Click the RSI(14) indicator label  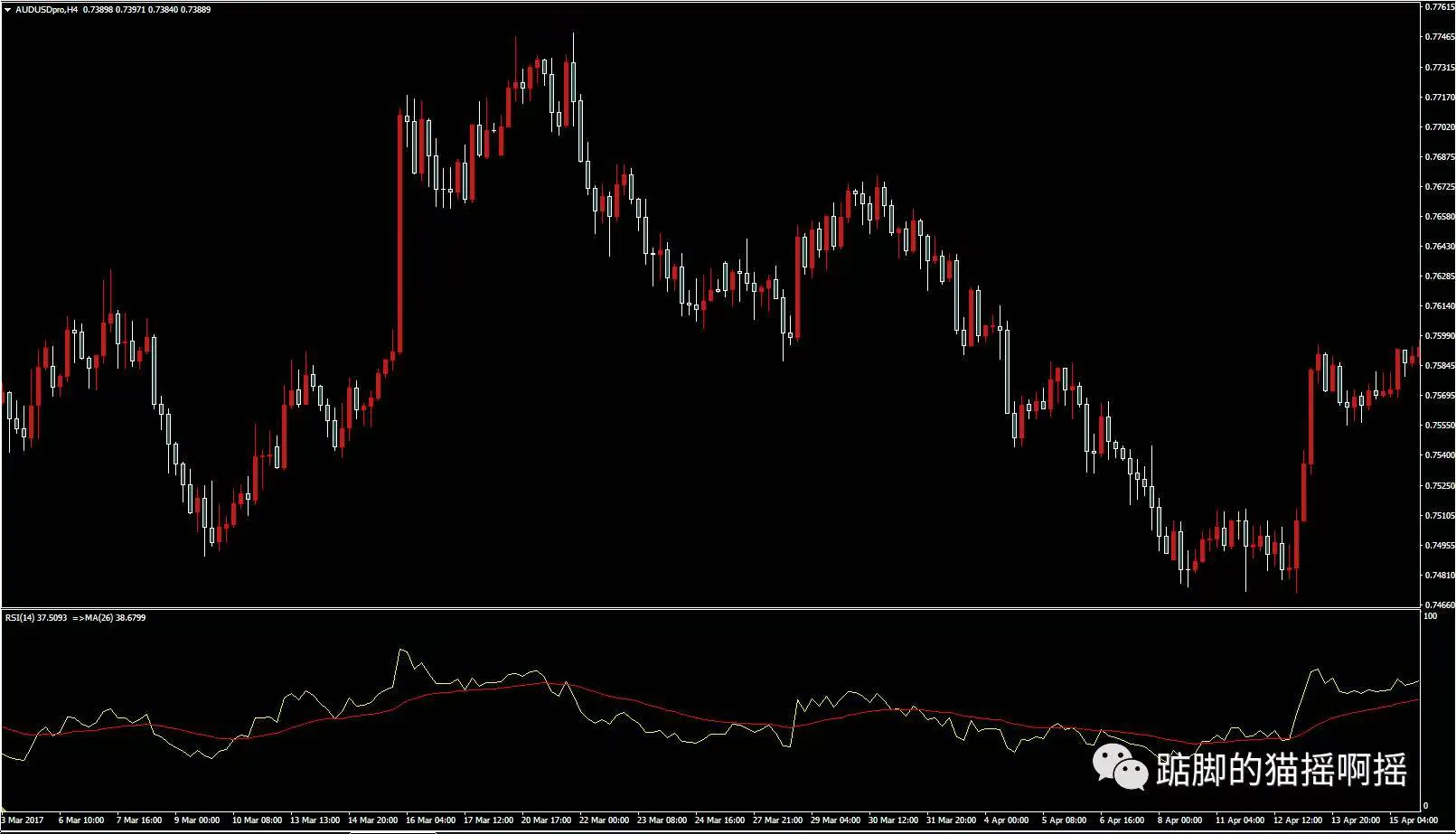pos(20,618)
